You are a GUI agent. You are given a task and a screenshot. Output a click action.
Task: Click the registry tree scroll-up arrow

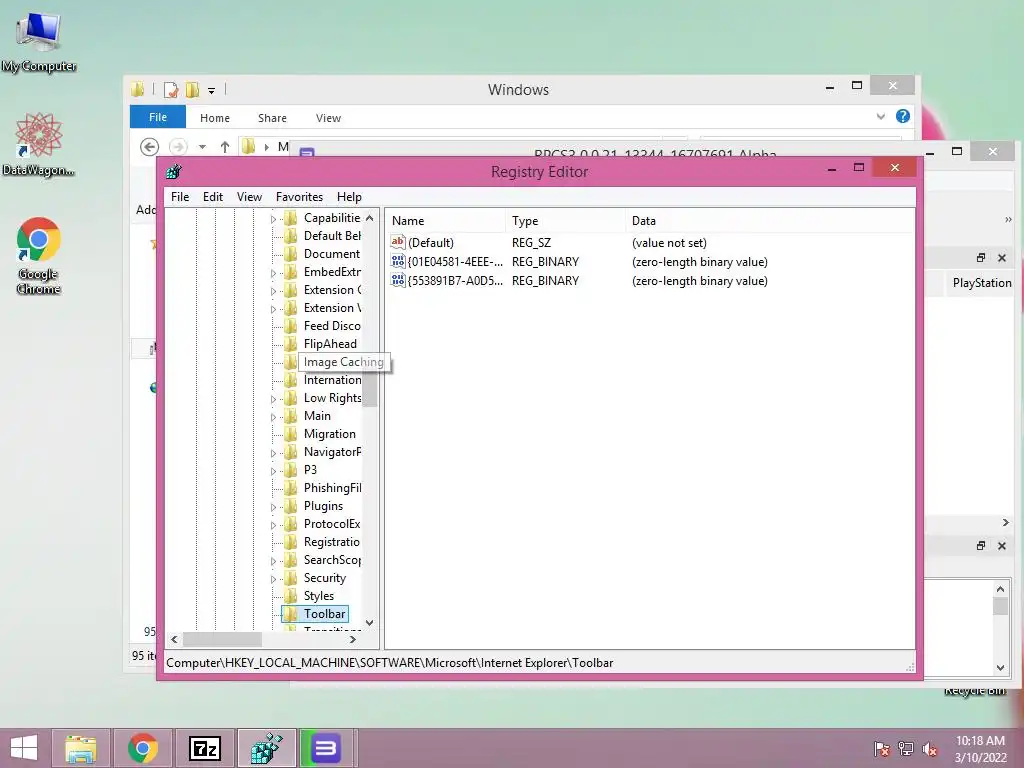click(x=370, y=218)
